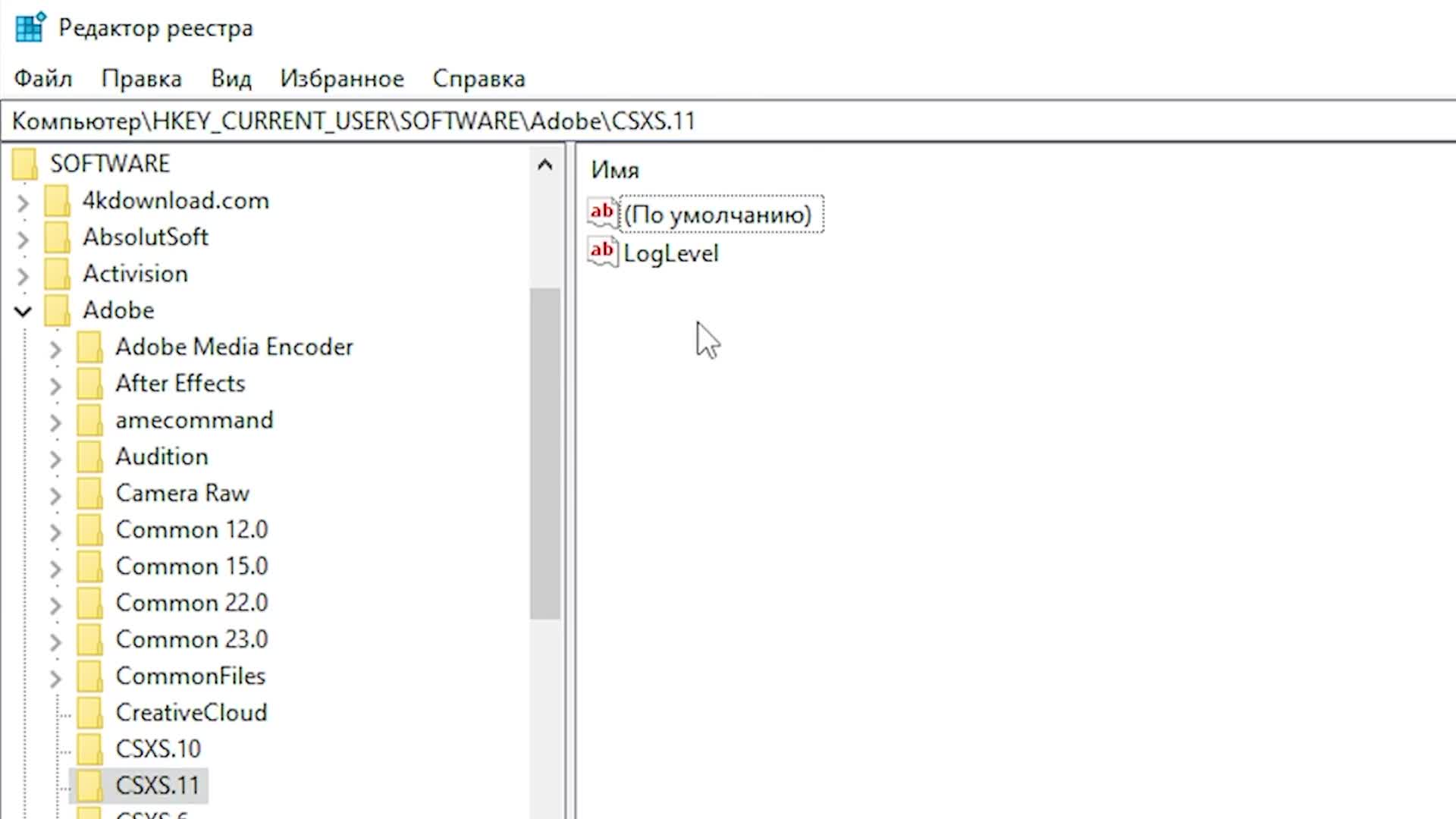
Task: Expand the Common 22.0 key
Action: (x=55, y=604)
